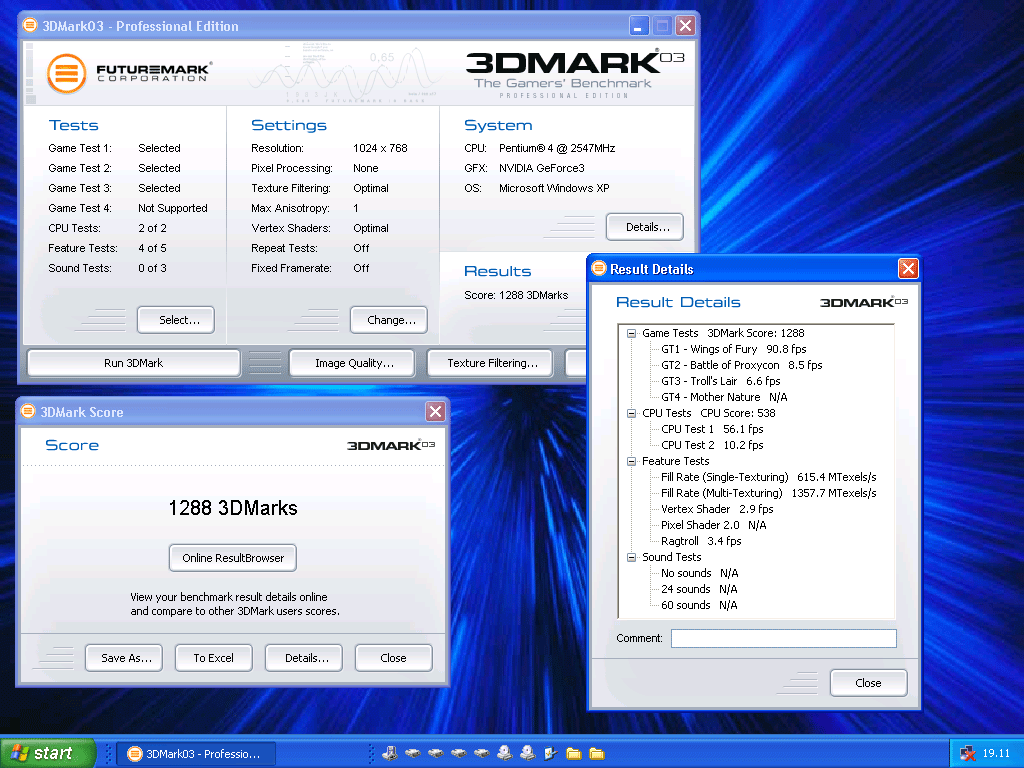Click the Result Details window title icon
Image resolution: width=1024 pixels, height=768 pixels.
[599, 268]
